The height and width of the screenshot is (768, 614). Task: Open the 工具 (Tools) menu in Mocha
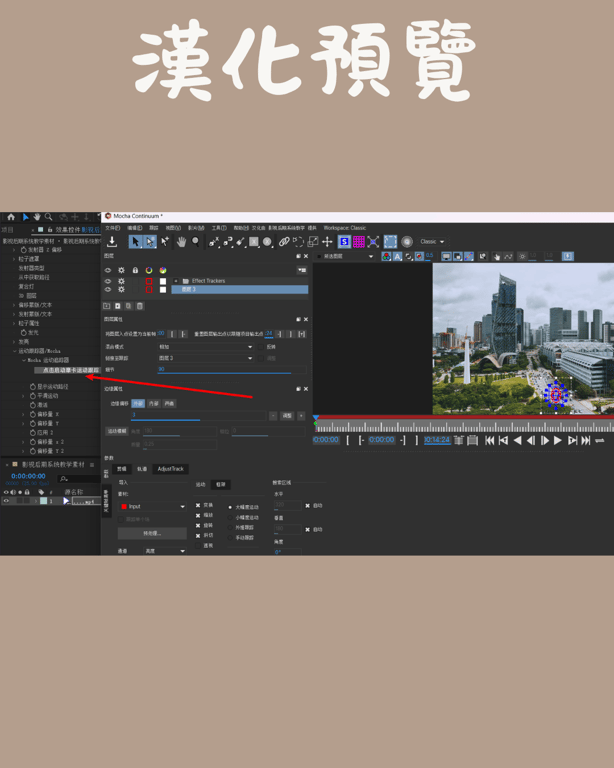click(219, 228)
